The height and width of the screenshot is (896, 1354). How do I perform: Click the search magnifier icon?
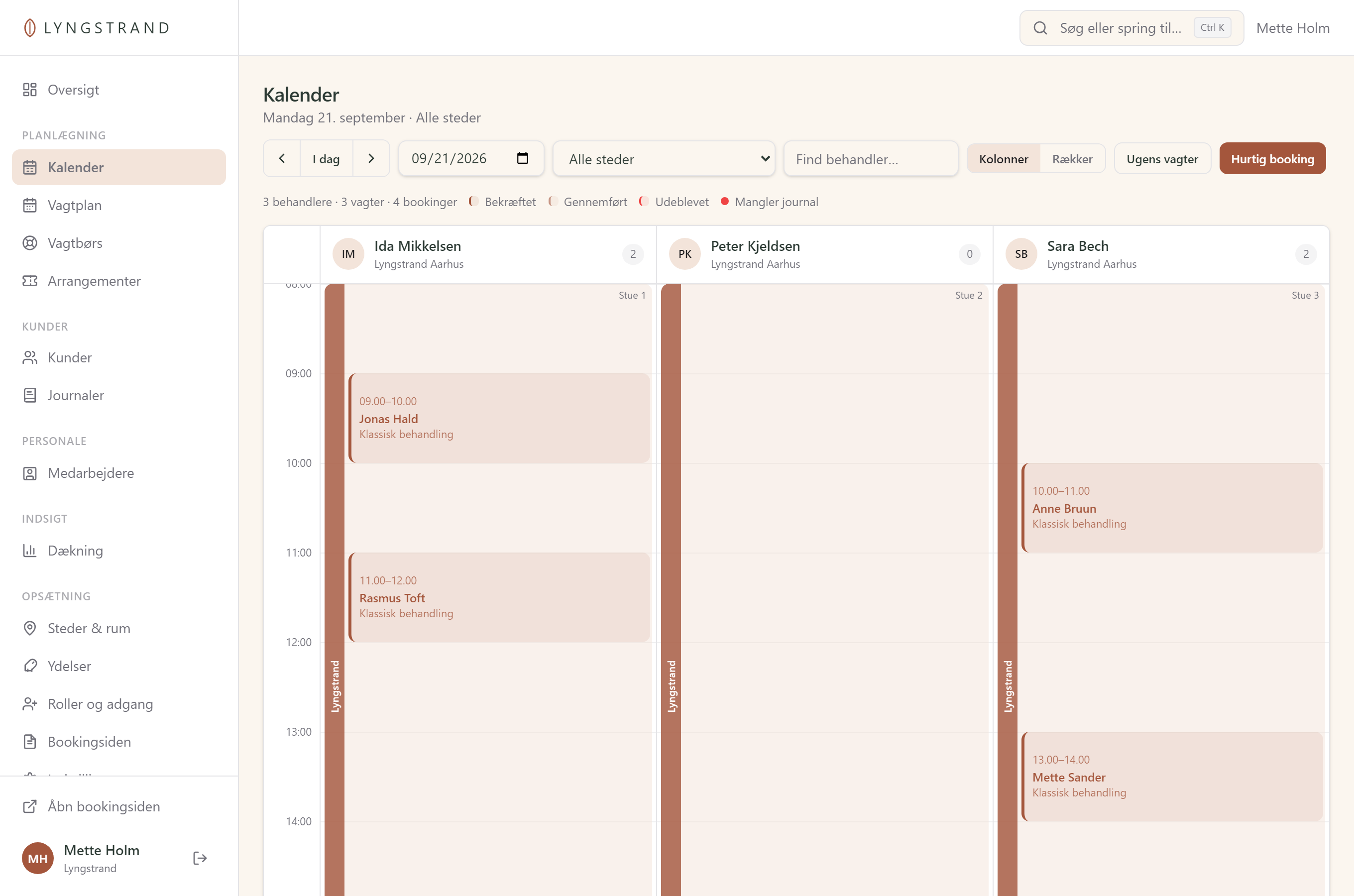[x=1040, y=28]
